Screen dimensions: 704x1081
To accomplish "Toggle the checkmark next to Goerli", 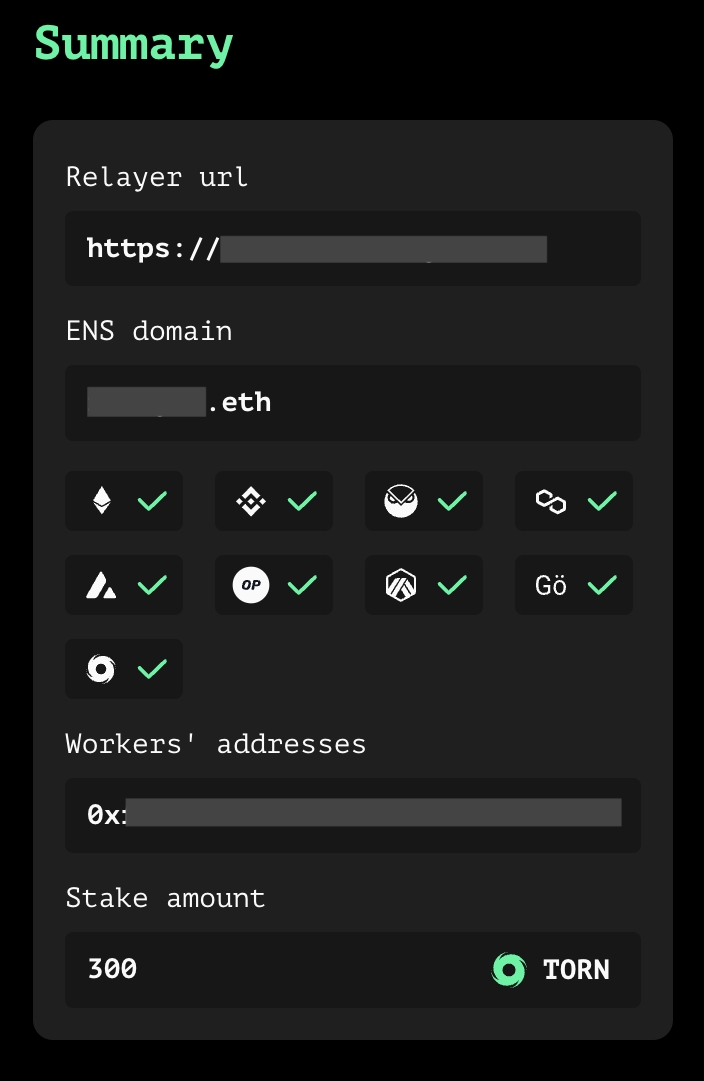I will (x=602, y=585).
